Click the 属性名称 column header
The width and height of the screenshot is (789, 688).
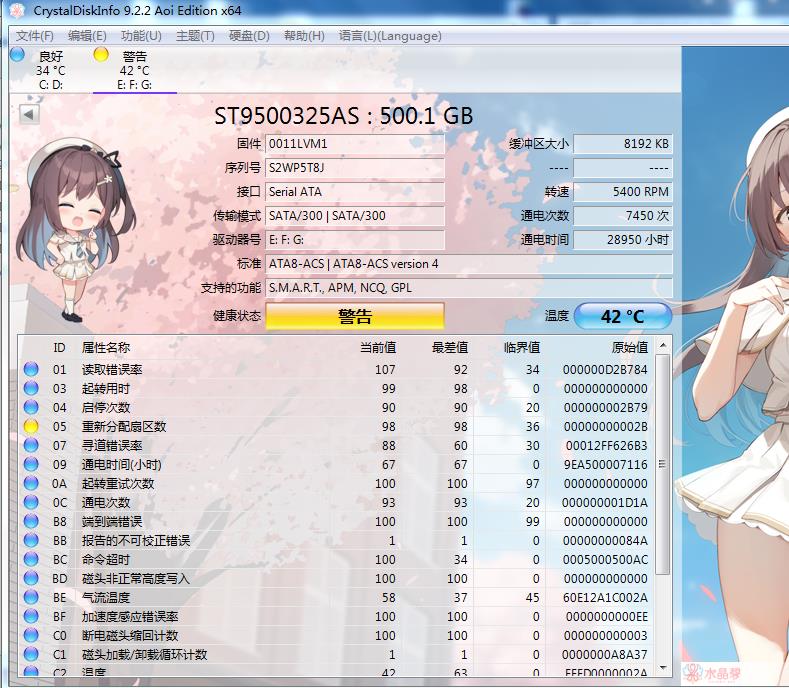point(106,347)
